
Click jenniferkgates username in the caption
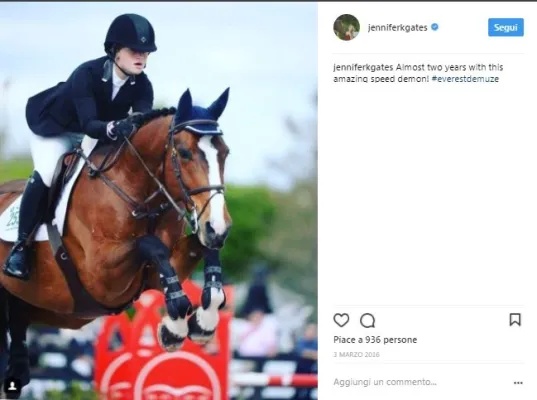[363, 67]
